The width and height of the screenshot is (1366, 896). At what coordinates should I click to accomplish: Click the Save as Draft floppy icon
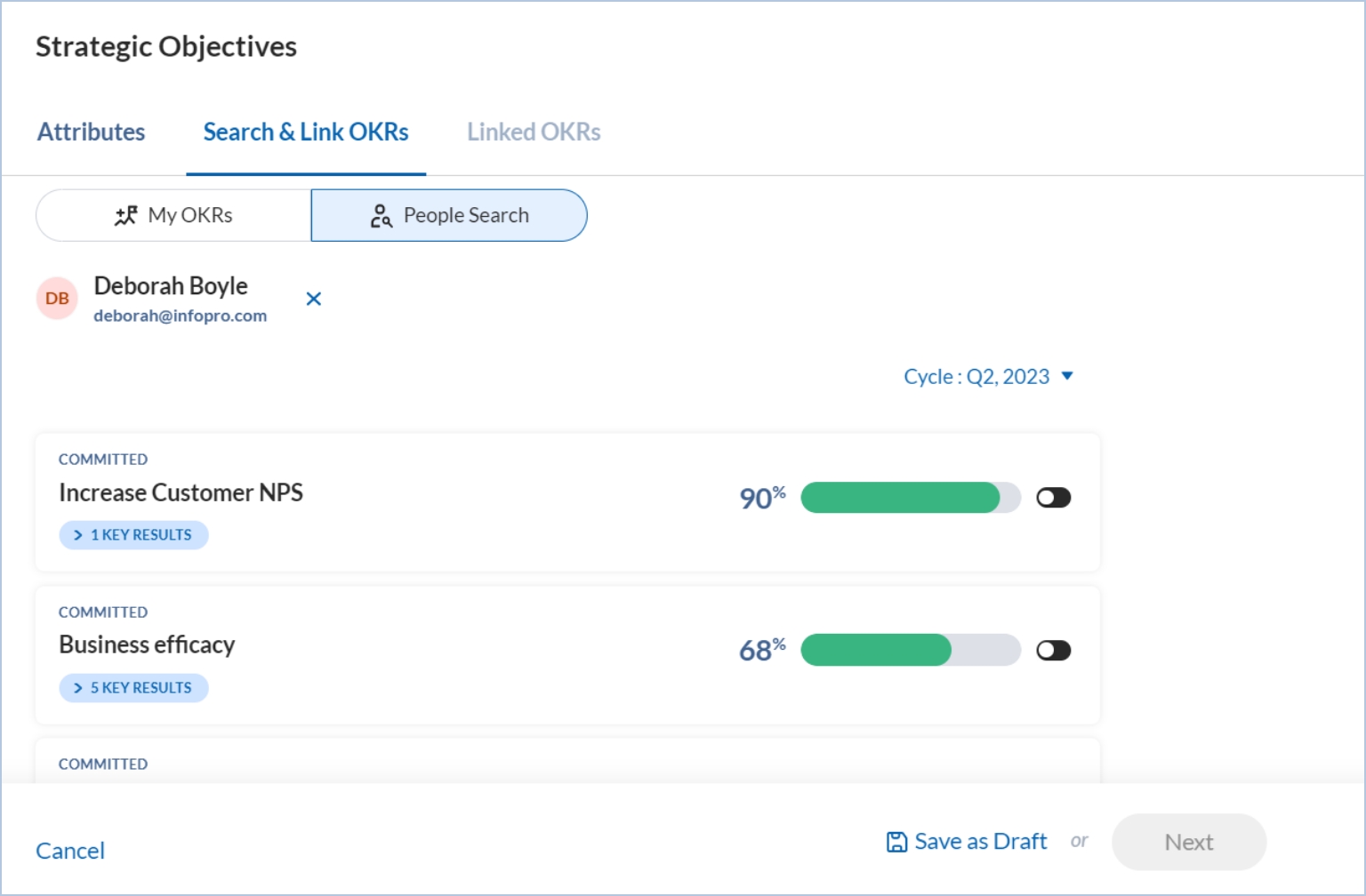click(x=896, y=842)
